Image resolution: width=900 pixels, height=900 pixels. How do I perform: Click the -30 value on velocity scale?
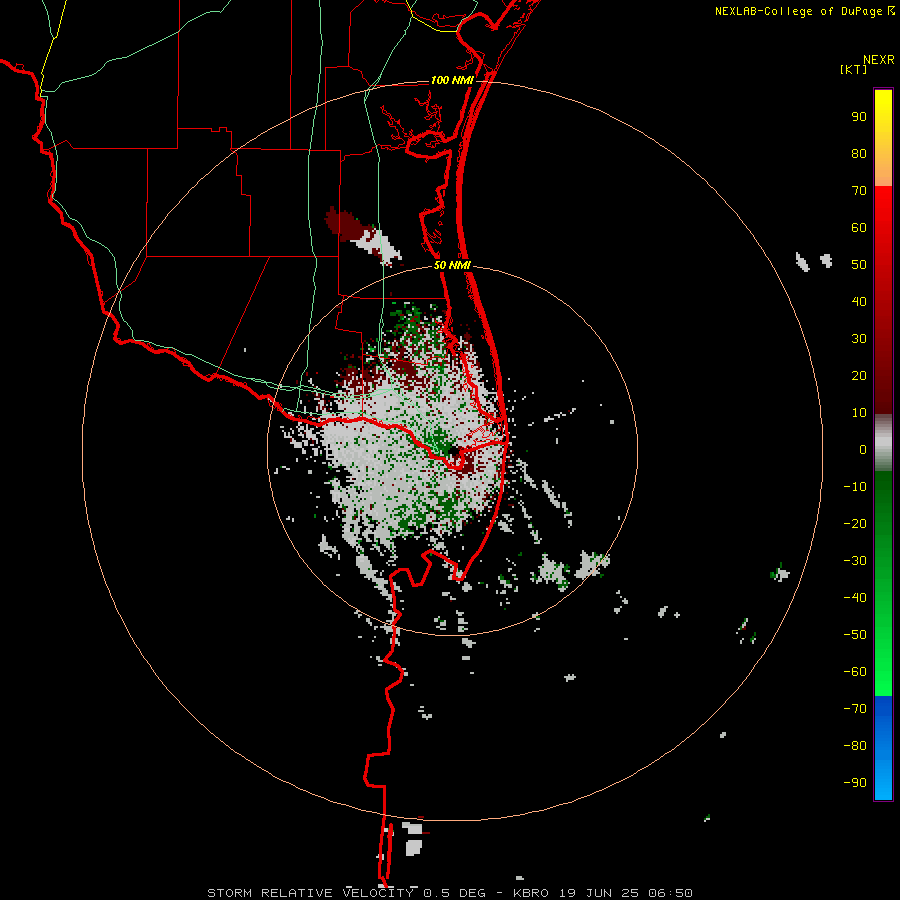(855, 561)
